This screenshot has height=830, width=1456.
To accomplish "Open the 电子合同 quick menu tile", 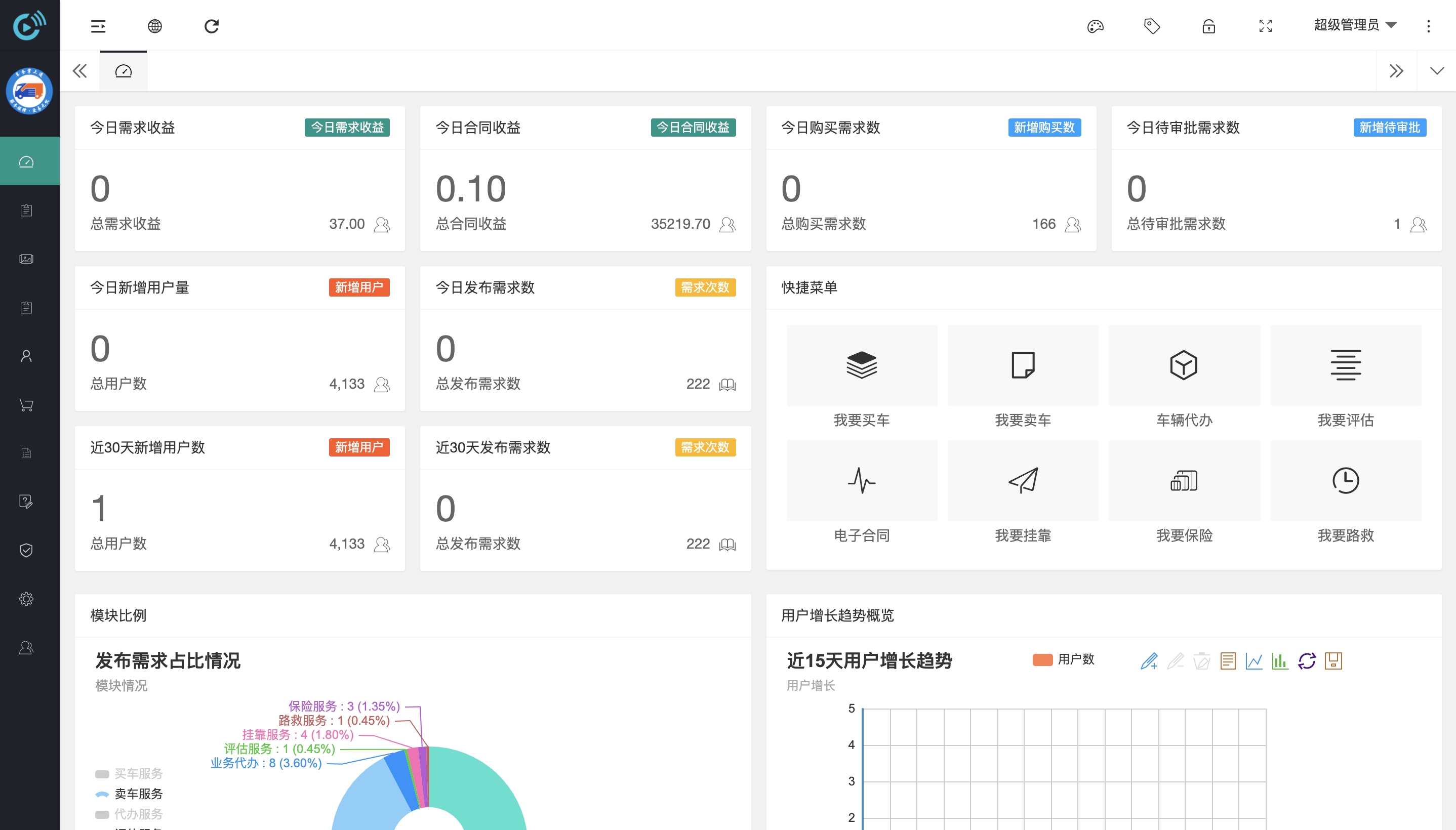I will (862, 481).
